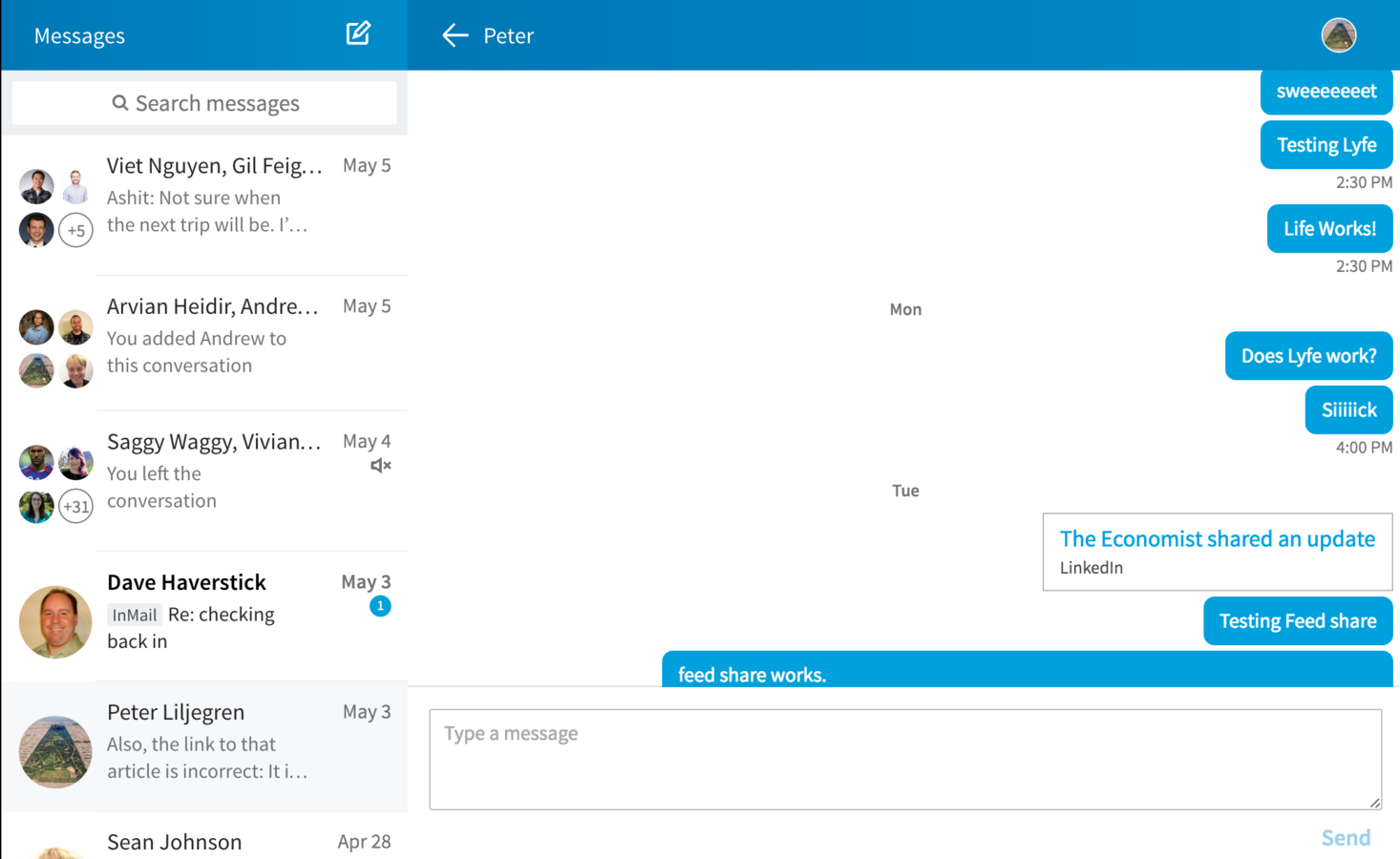Focus the Type a message box
1400x859 pixels.
(905, 759)
